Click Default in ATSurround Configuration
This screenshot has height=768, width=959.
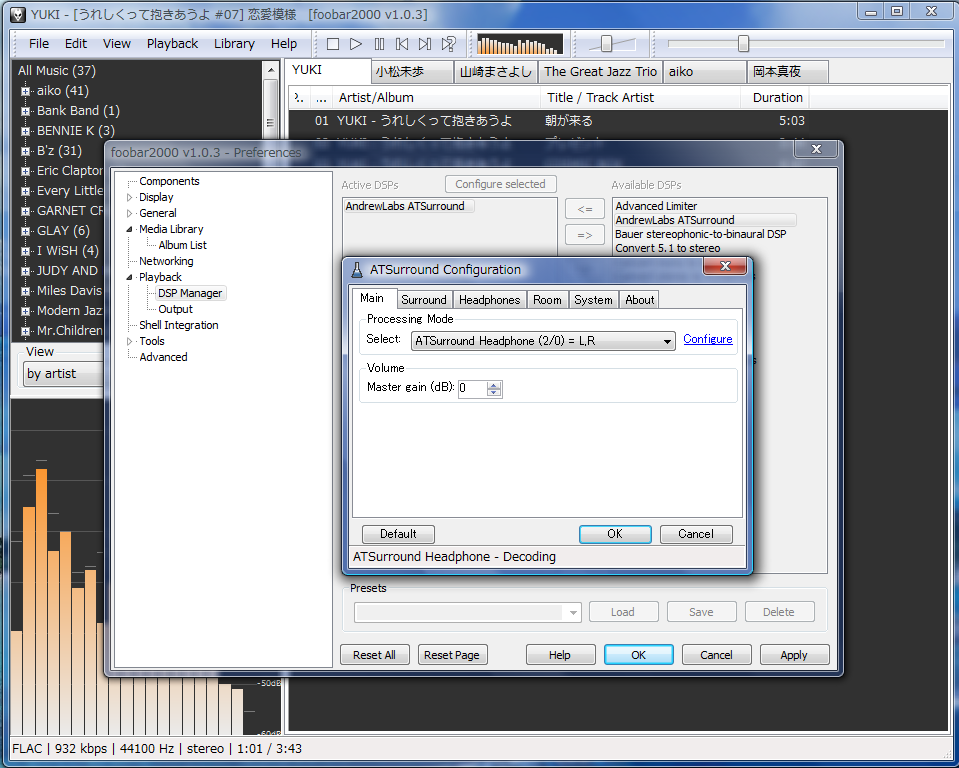point(398,534)
